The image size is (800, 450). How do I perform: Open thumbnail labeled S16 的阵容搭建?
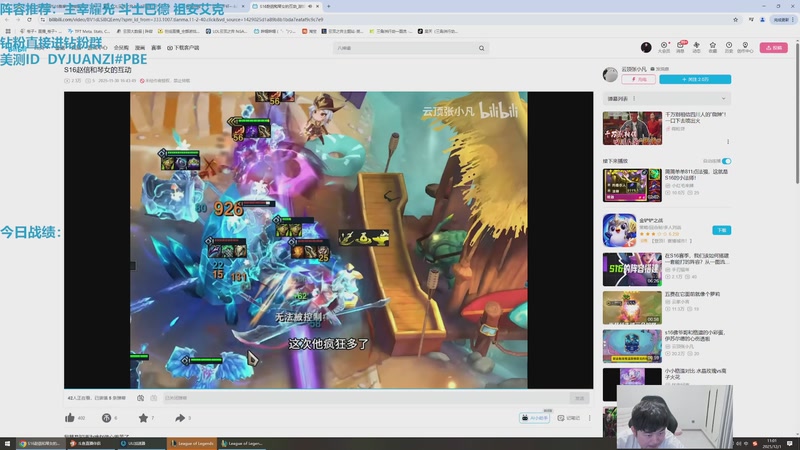tap(632, 269)
